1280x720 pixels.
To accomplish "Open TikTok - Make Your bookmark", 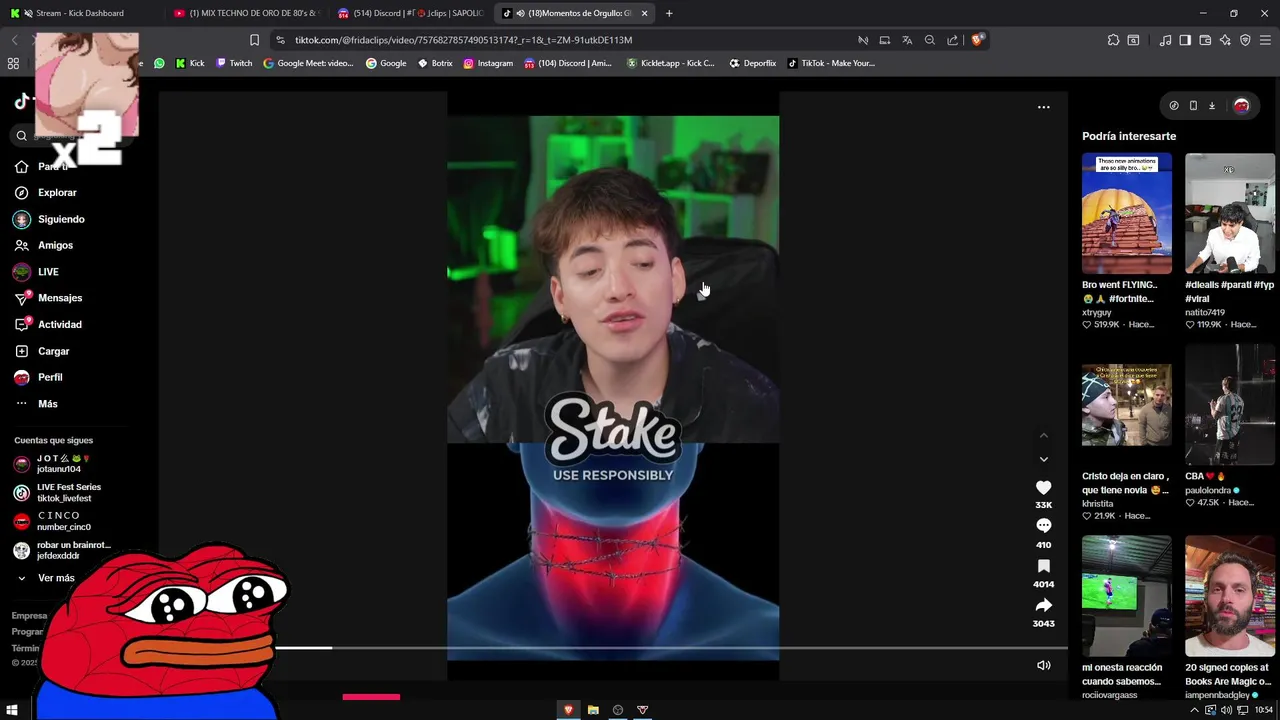I will coord(831,63).
